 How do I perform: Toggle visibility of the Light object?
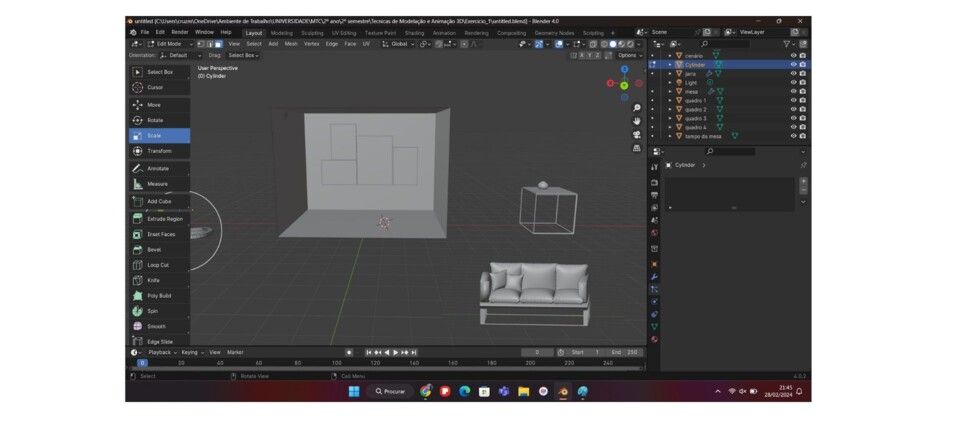793,82
